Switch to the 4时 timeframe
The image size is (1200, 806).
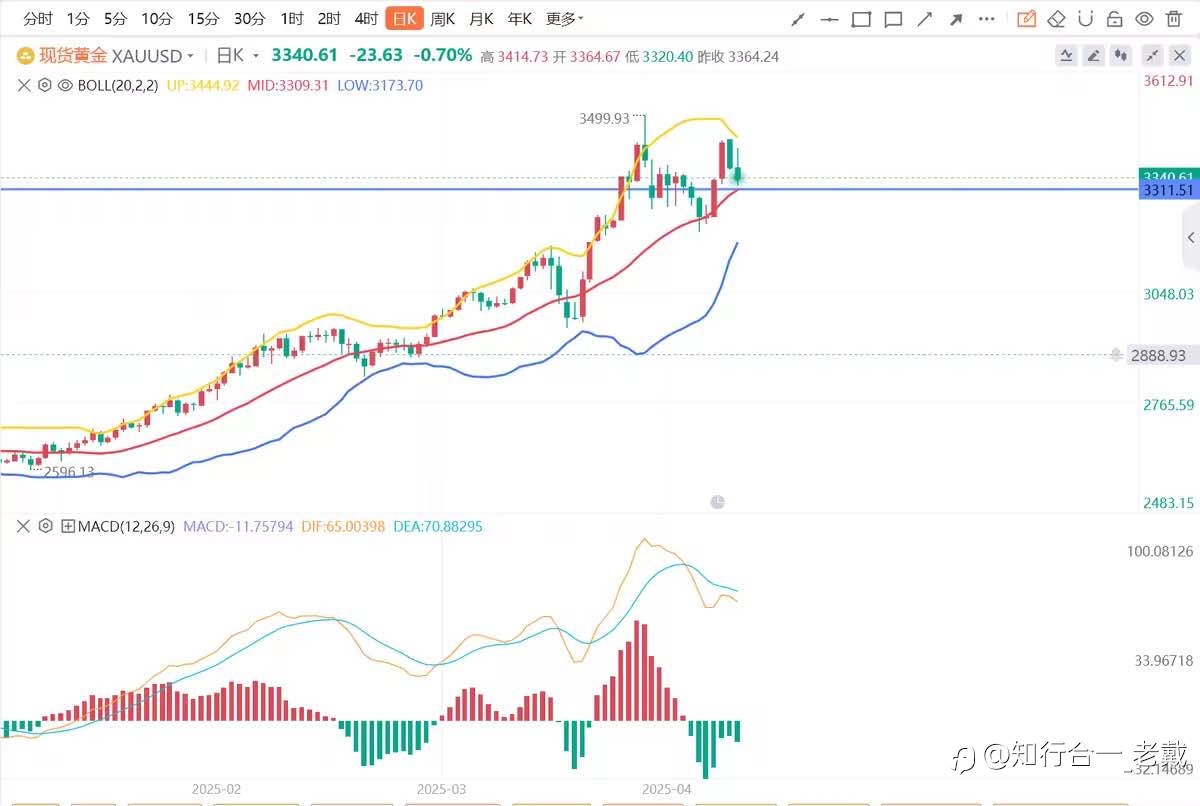(x=366, y=19)
